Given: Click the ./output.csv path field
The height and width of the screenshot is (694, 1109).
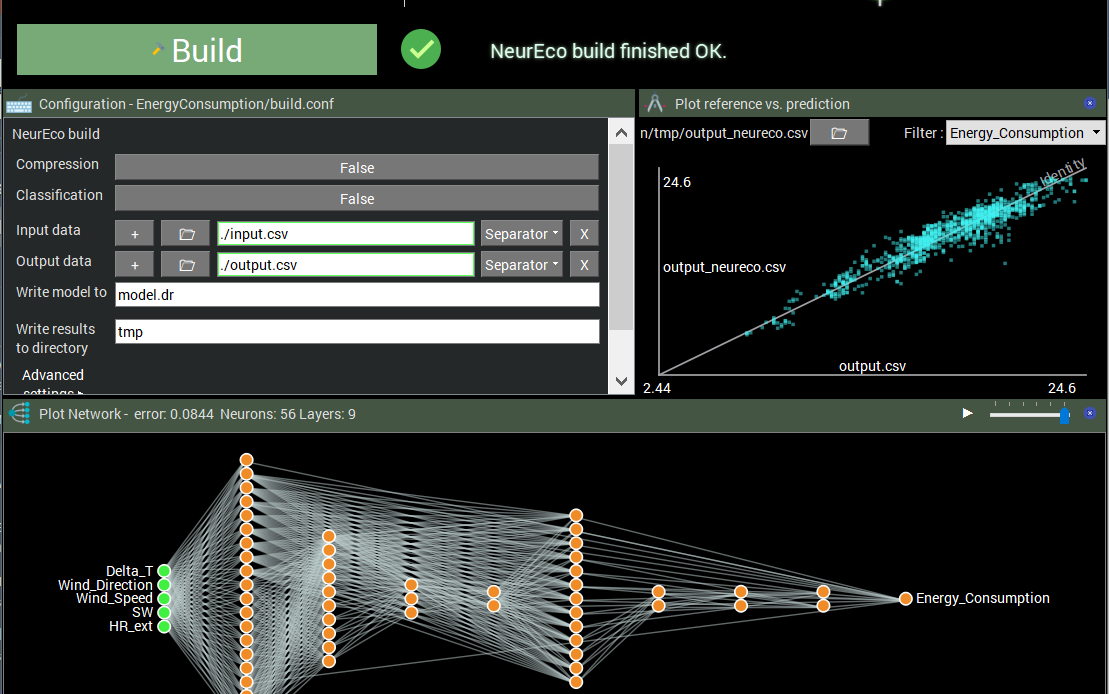Looking at the screenshot, I should pyautogui.click(x=346, y=265).
